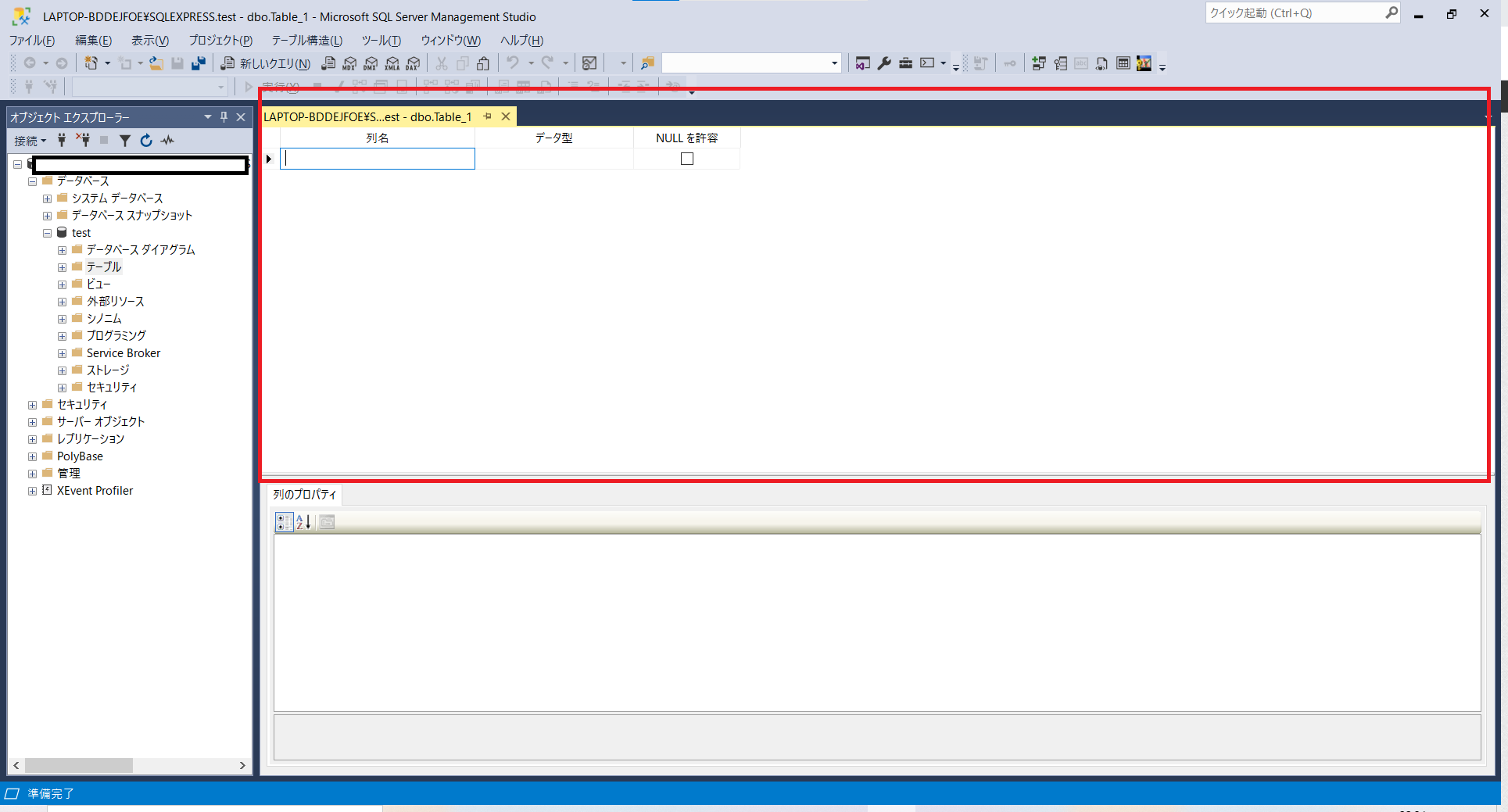1508x812 pixels.
Task: Expand the データベース スナップショット node
Action: (47, 216)
